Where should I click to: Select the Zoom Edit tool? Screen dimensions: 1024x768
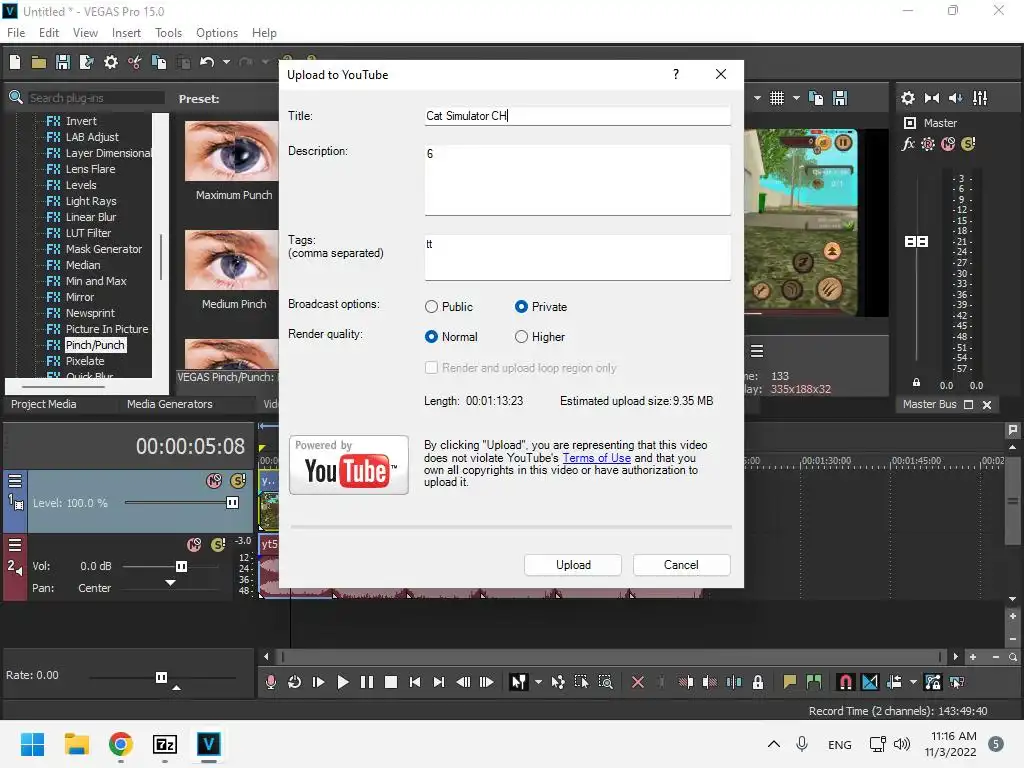(605, 682)
